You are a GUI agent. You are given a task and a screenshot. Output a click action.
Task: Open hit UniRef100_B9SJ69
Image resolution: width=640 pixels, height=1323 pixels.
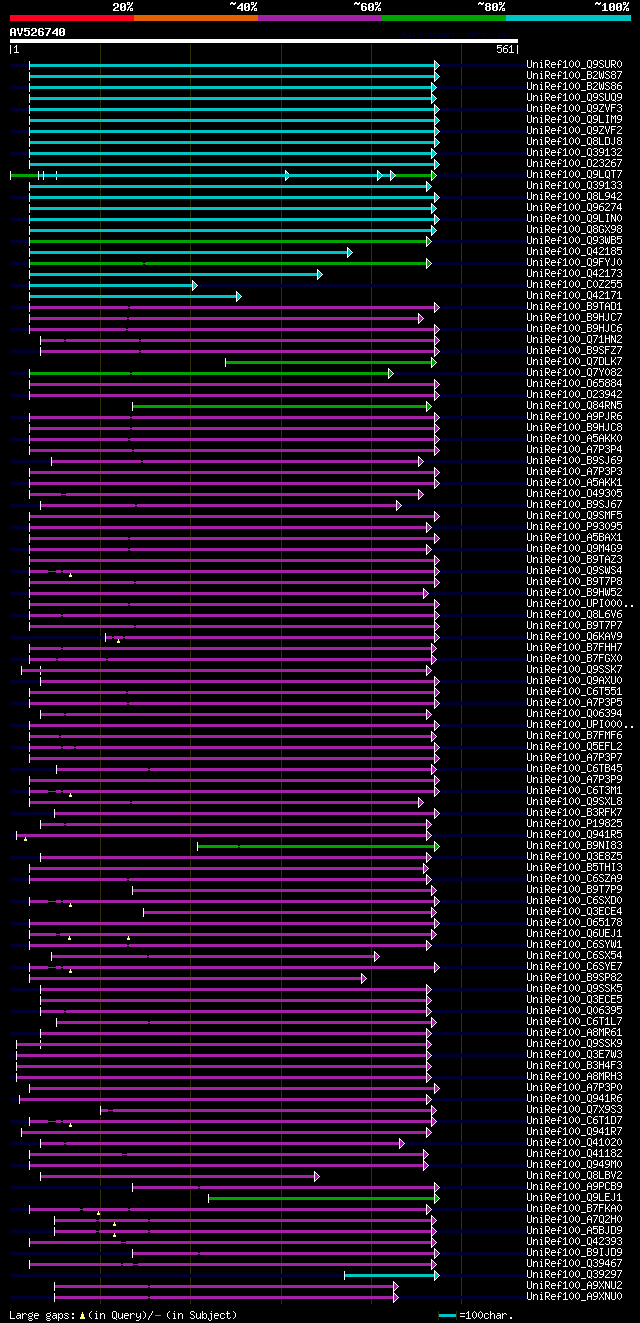tap(574, 461)
